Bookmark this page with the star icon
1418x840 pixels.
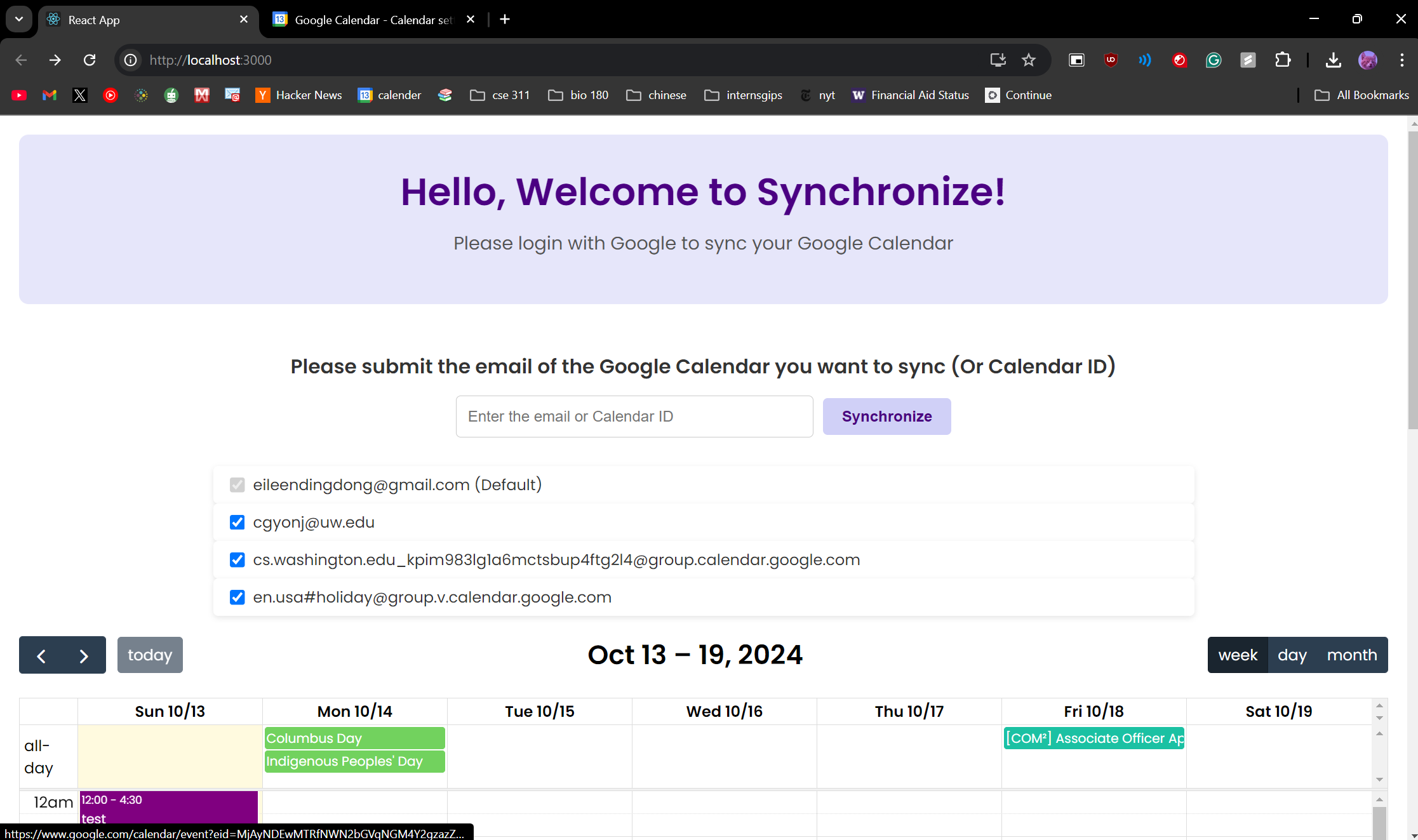[1028, 60]
